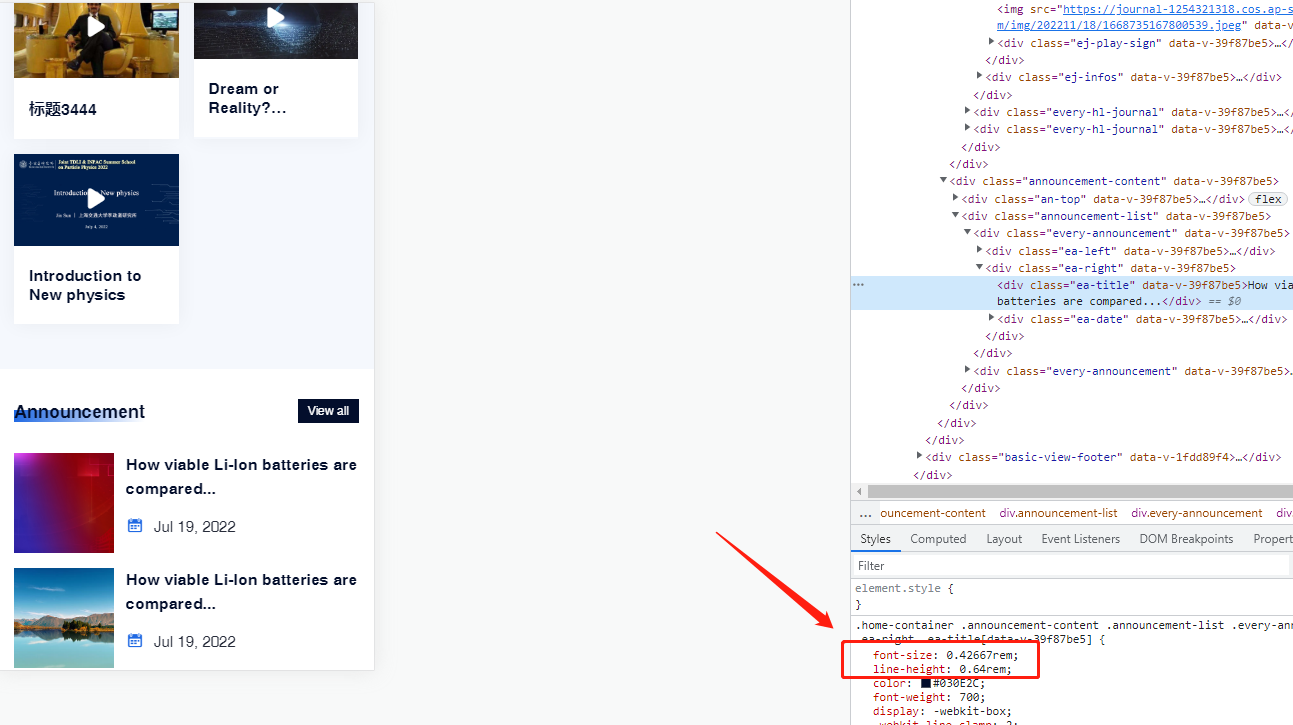1293x725 pixels.
Task: Switch to the Styles tab
Action: tap(875, 539)
